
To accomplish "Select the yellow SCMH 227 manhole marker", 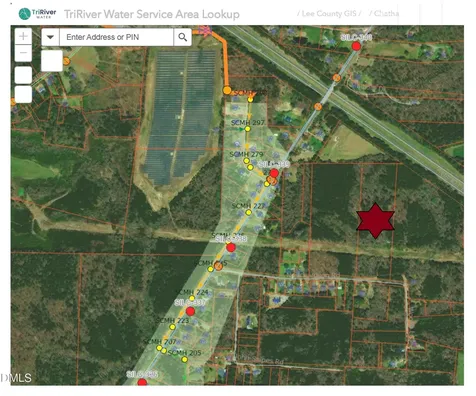I will pyautogui.click(x=248, y=212).
